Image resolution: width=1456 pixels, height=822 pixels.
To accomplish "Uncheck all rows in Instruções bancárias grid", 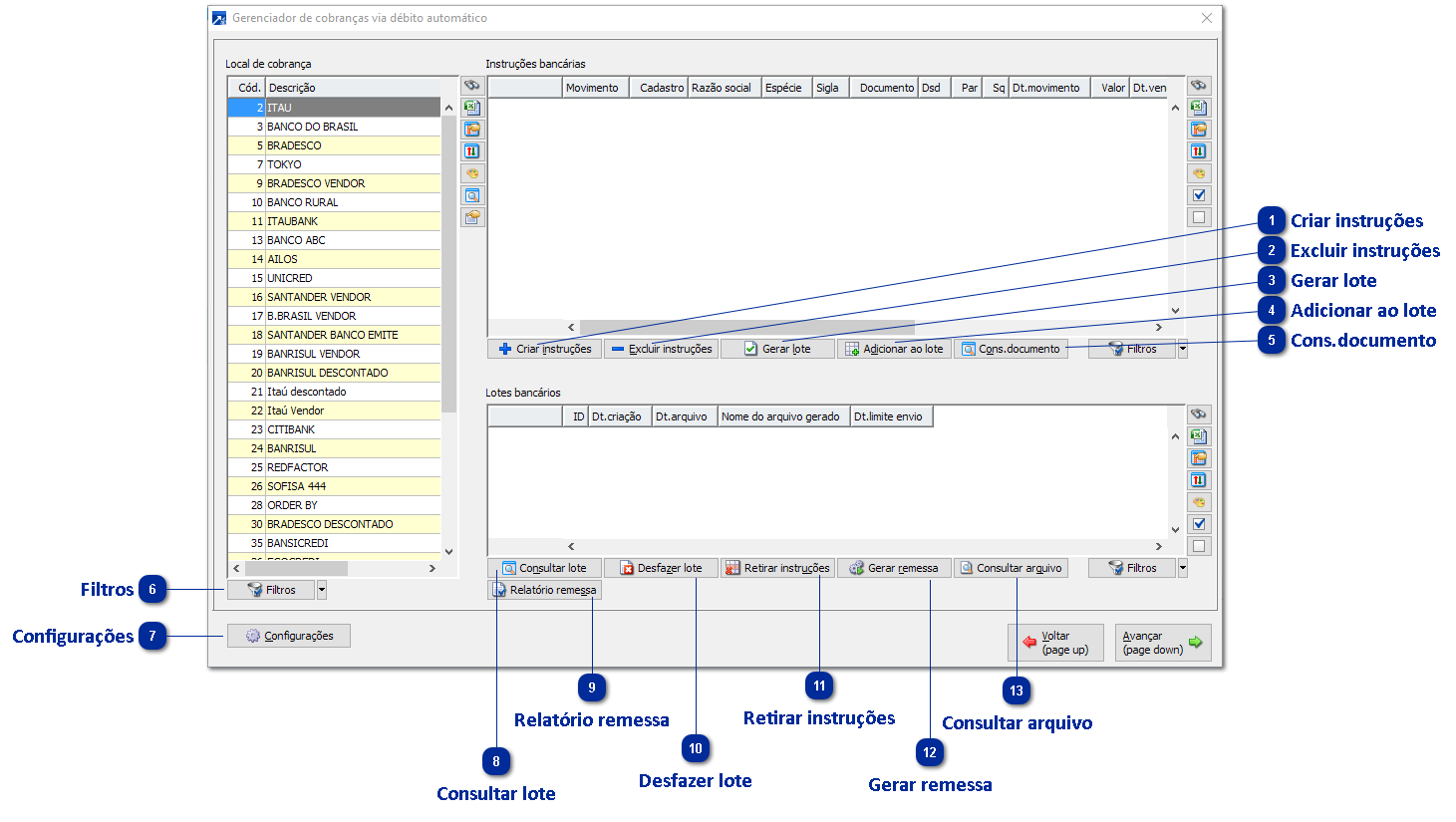I will click(1199, 217).
